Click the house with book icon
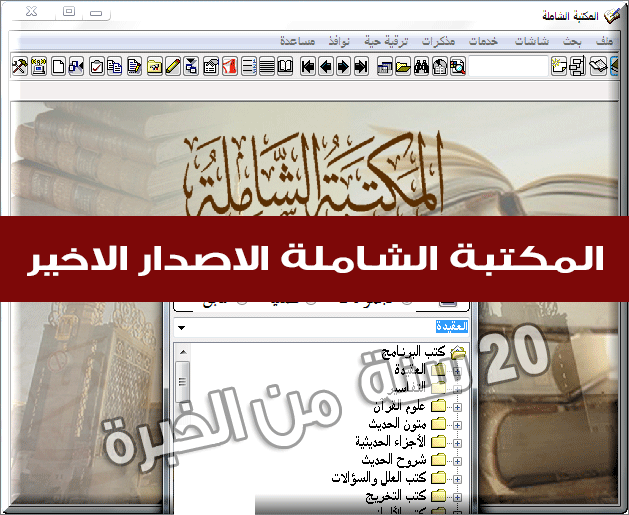 (440, 66)
